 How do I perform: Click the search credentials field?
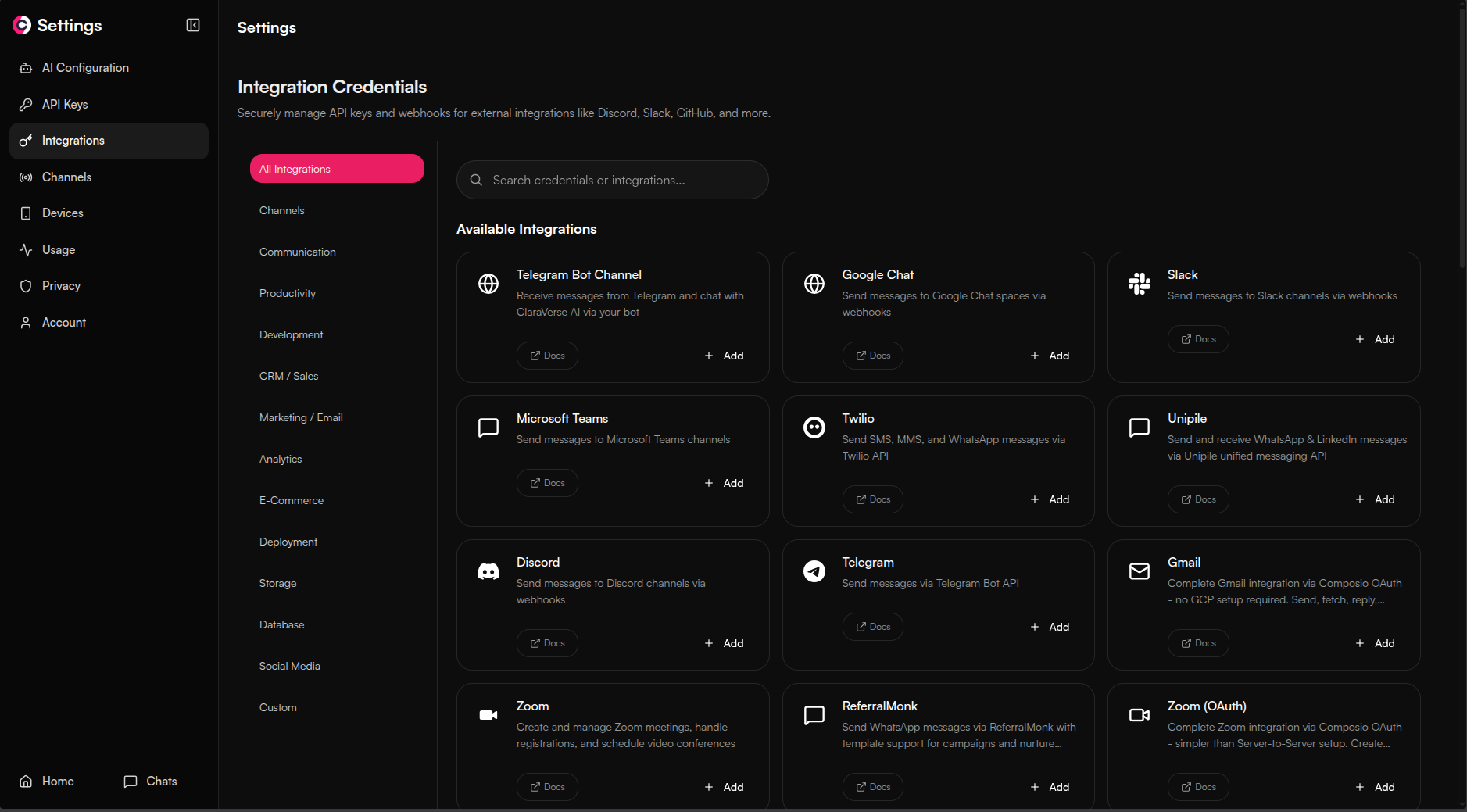pos(612,180)
